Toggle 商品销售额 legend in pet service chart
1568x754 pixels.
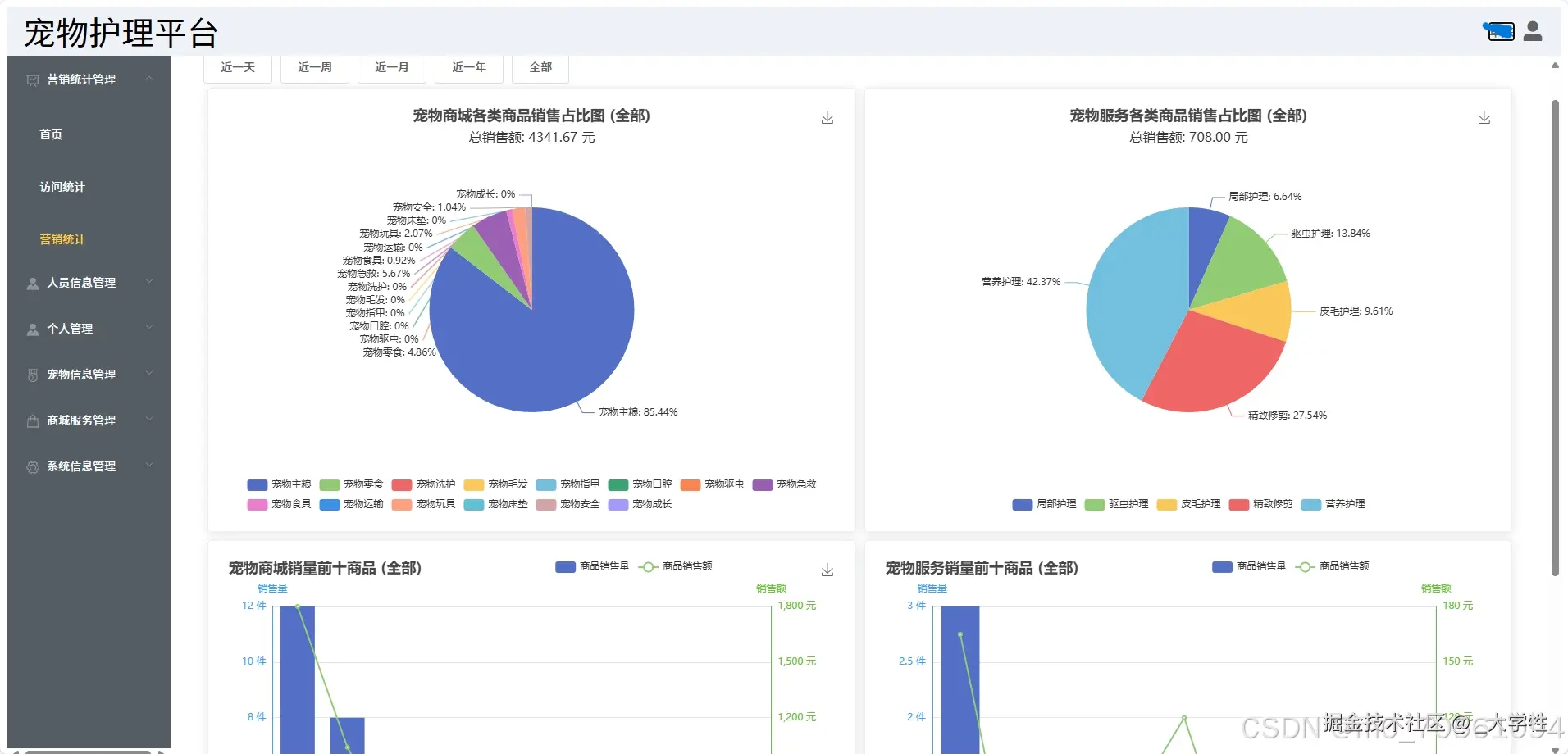tap(1332, 566)
